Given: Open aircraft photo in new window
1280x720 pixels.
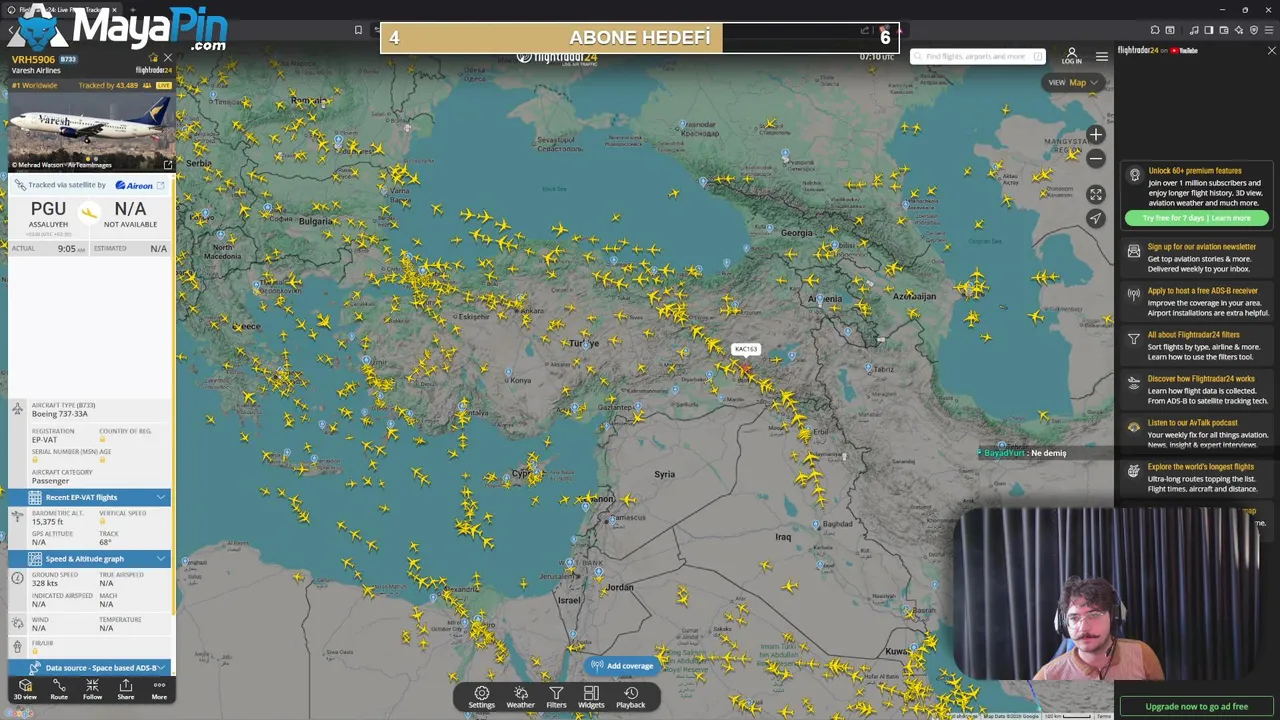Looking at the screenshot, I should coord(167,164).
